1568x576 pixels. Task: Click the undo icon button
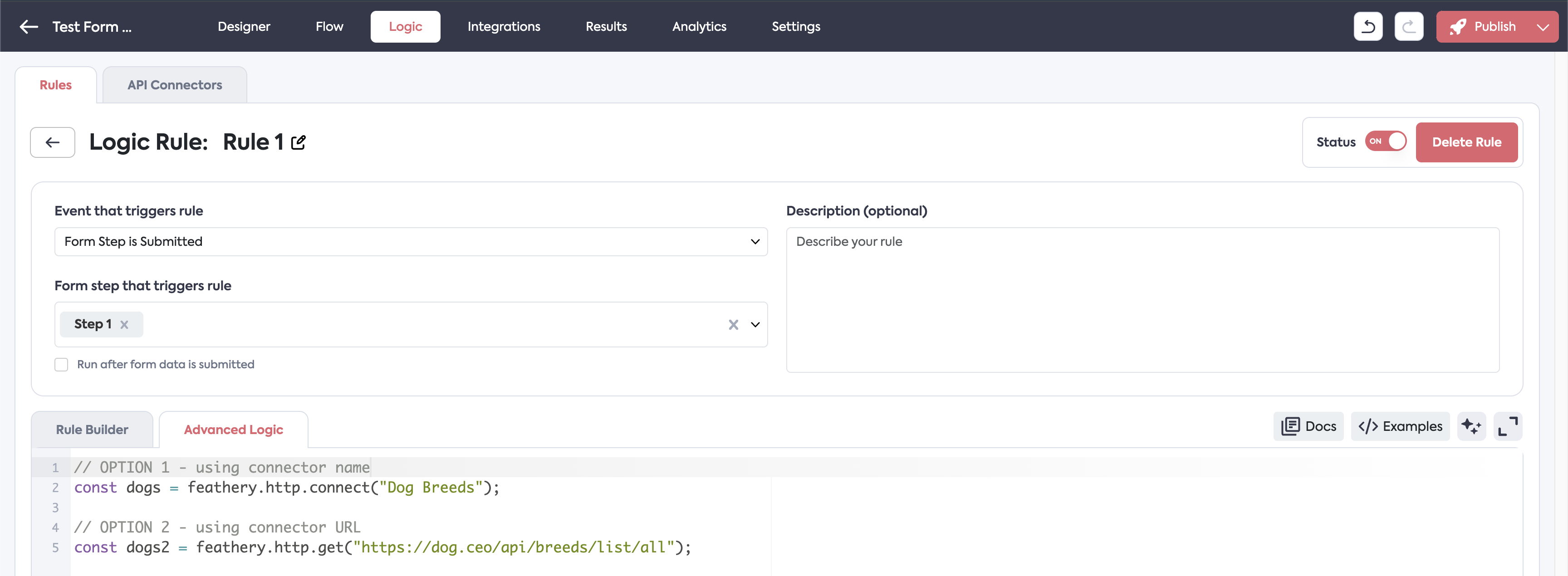[x=1368, y=27]
